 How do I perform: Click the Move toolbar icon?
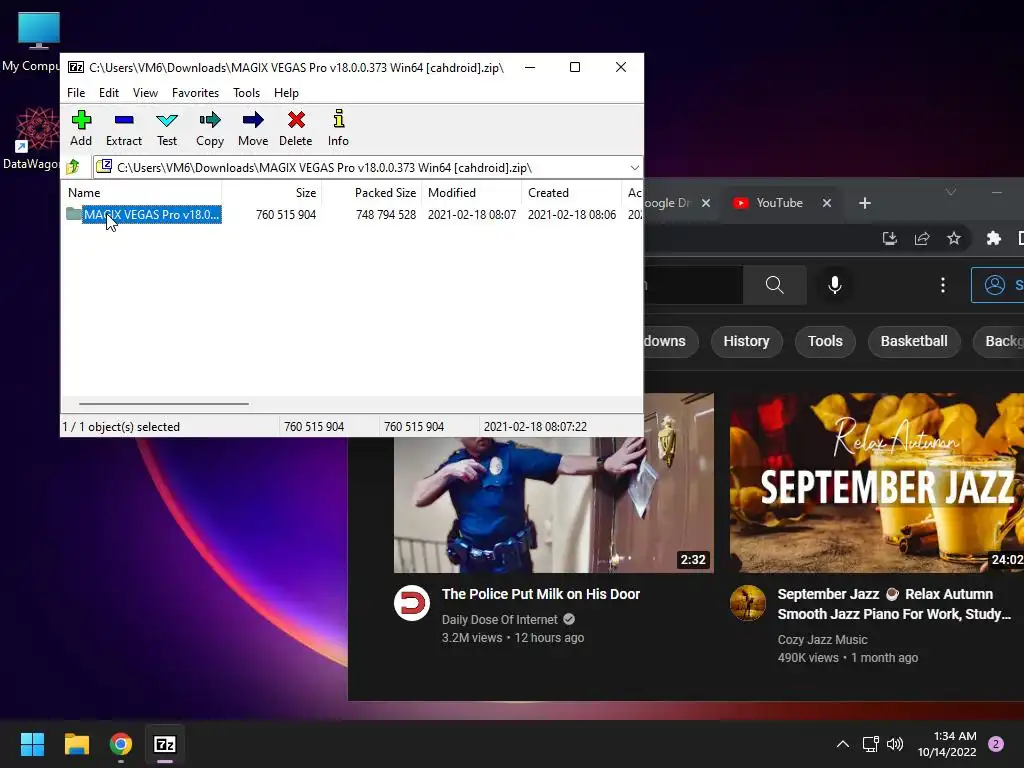click(253, 128)
